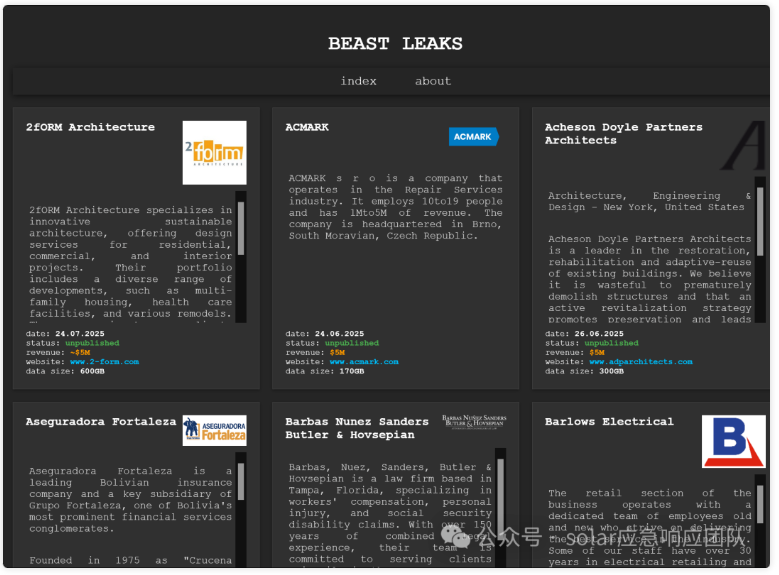Open the about navigation item

point(433,81)
